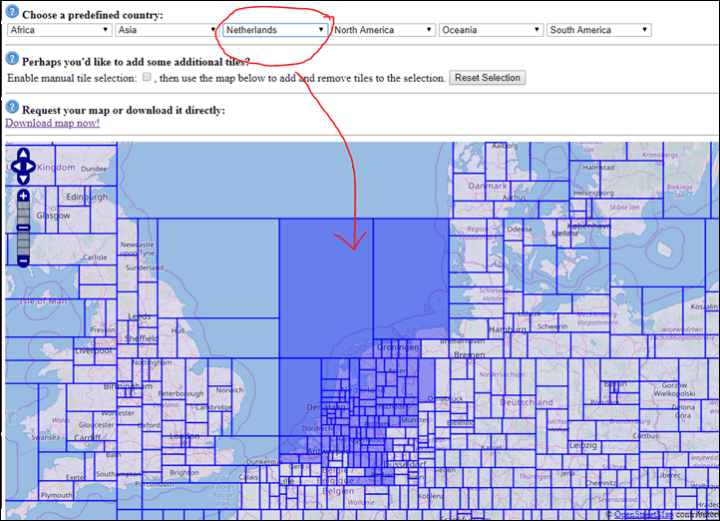Click help icon beside additional tiles heading
Screen dimensions: 720x521
pyautogui.click(x=12, y=58)
